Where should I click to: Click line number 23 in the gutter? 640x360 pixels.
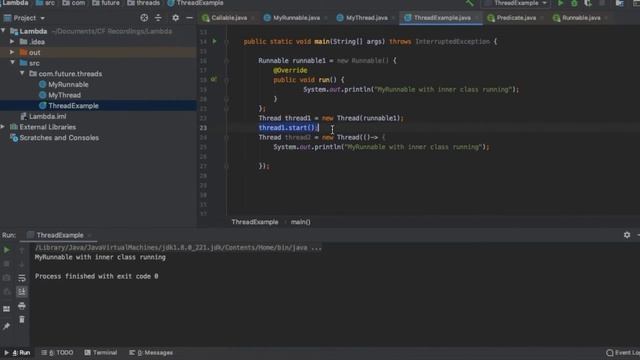(203, 128)
